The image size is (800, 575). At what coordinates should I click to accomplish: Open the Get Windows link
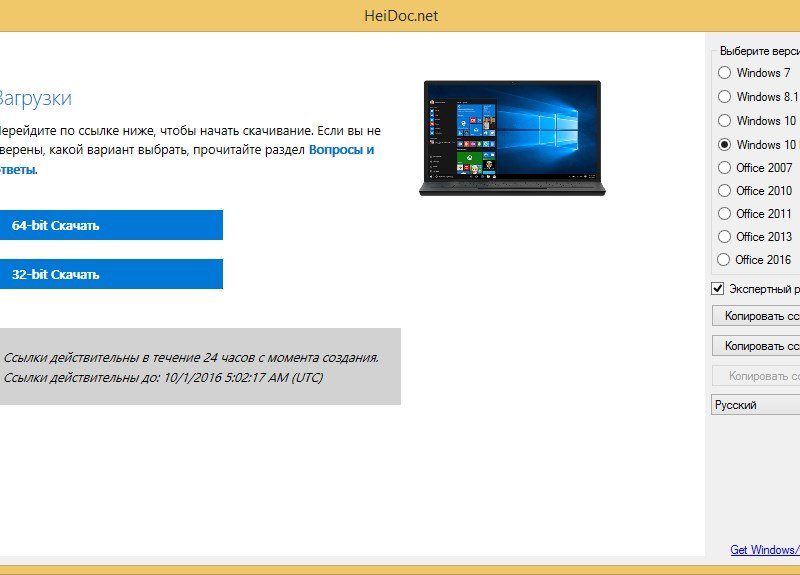click(765, 549)
